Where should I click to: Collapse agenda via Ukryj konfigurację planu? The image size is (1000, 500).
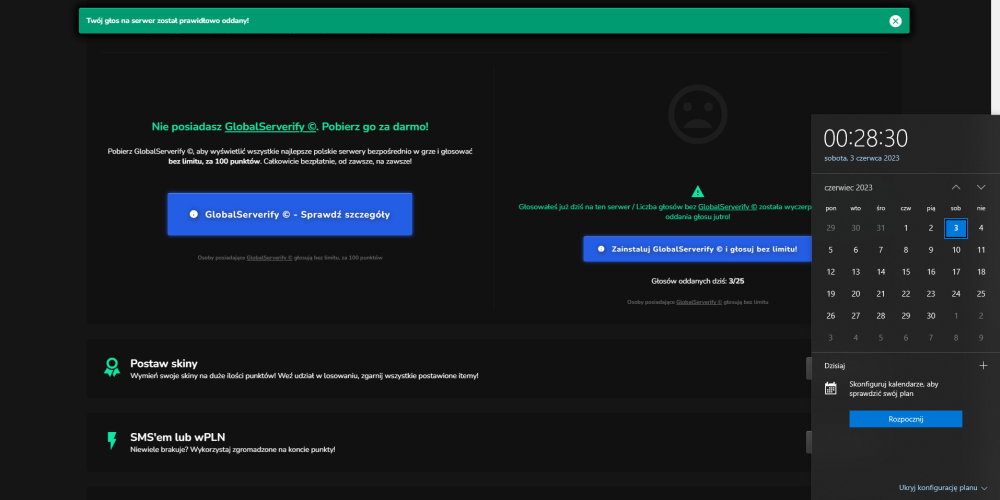943,487
